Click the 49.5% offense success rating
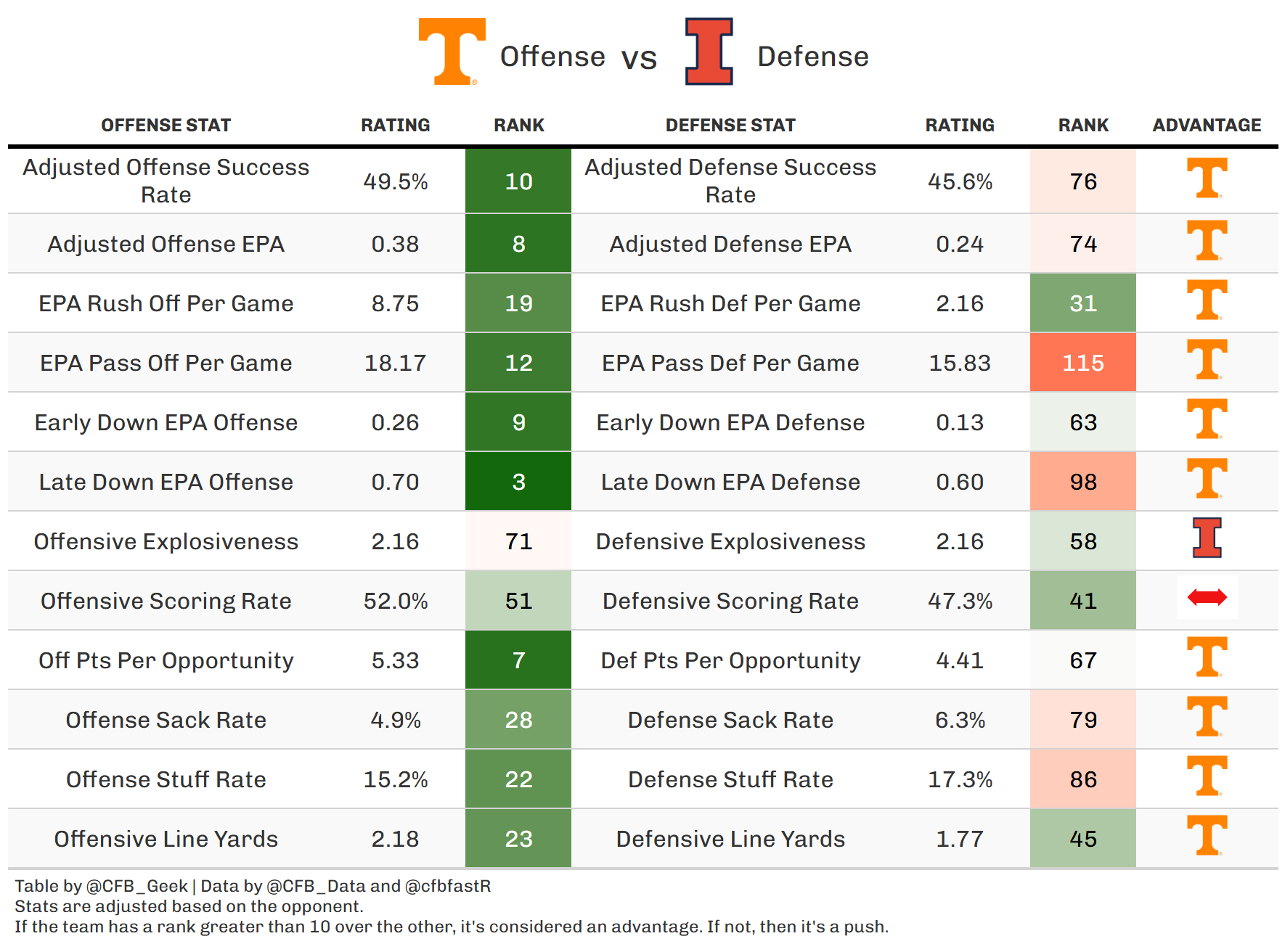The height and width of the screenshot is (952, 1285). tap(396, 181)
